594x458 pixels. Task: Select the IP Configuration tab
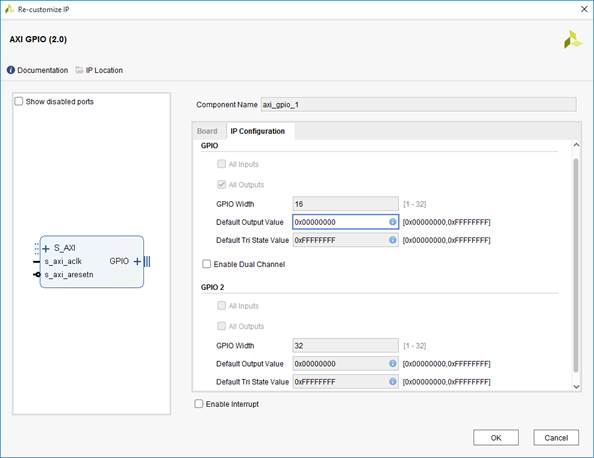point(258,131)
